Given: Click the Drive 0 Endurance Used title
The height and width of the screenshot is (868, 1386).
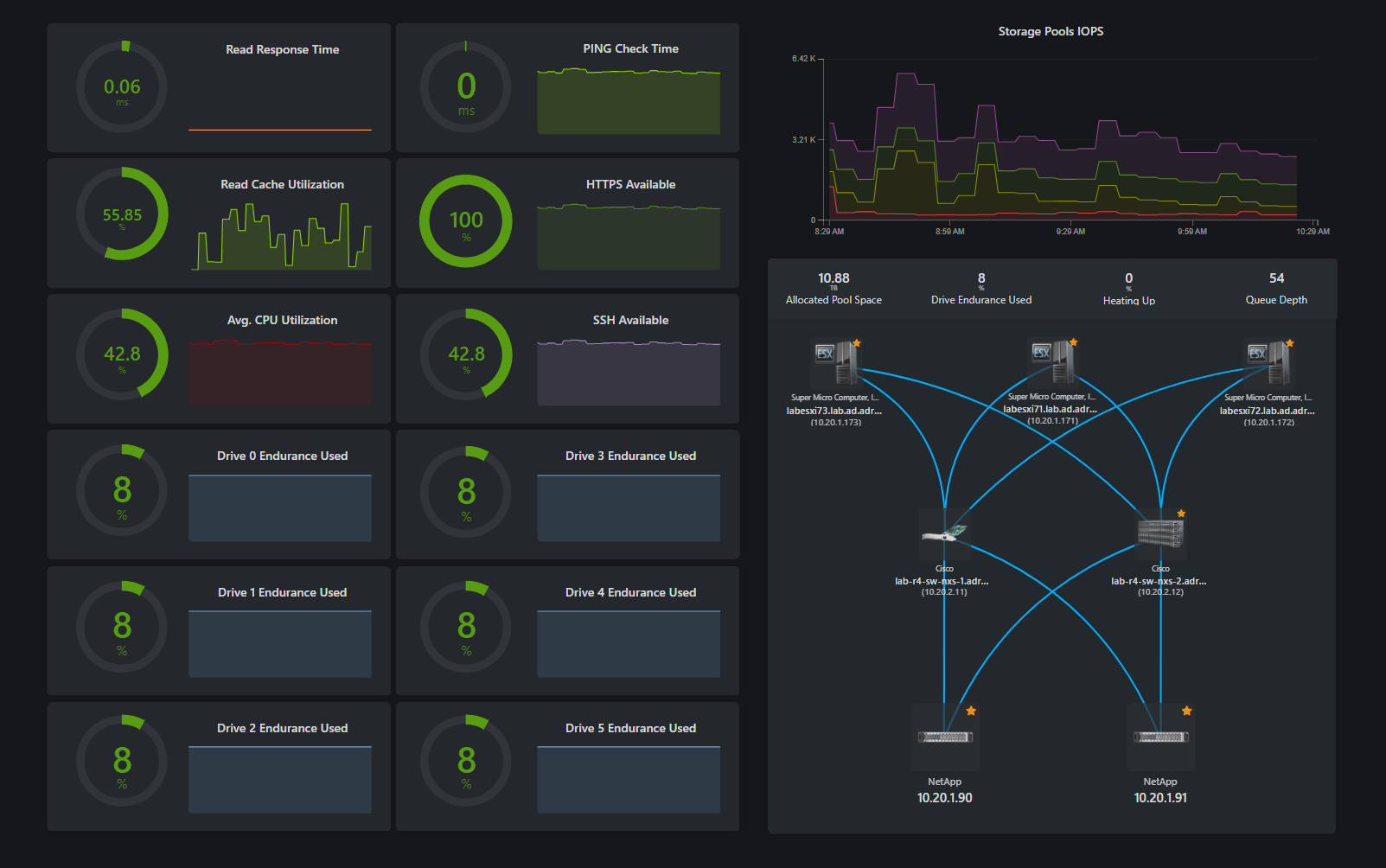Looking at the screenshot, I should tap(283, 456).
